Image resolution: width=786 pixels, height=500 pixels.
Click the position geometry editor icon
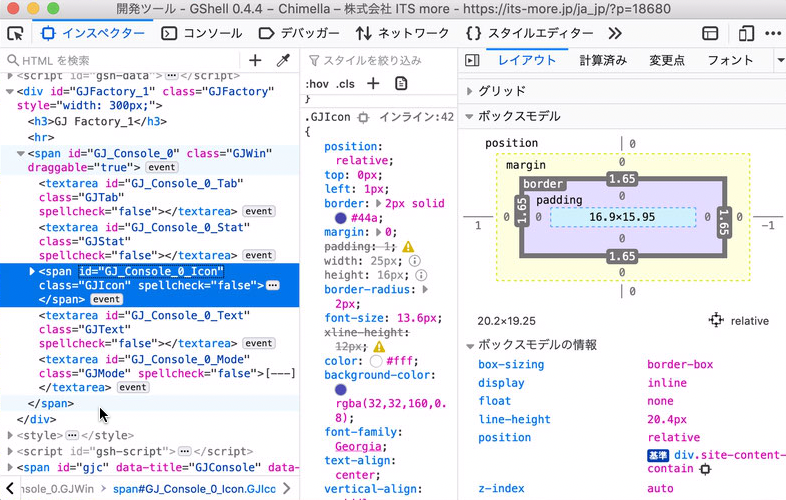click(716, 321)
